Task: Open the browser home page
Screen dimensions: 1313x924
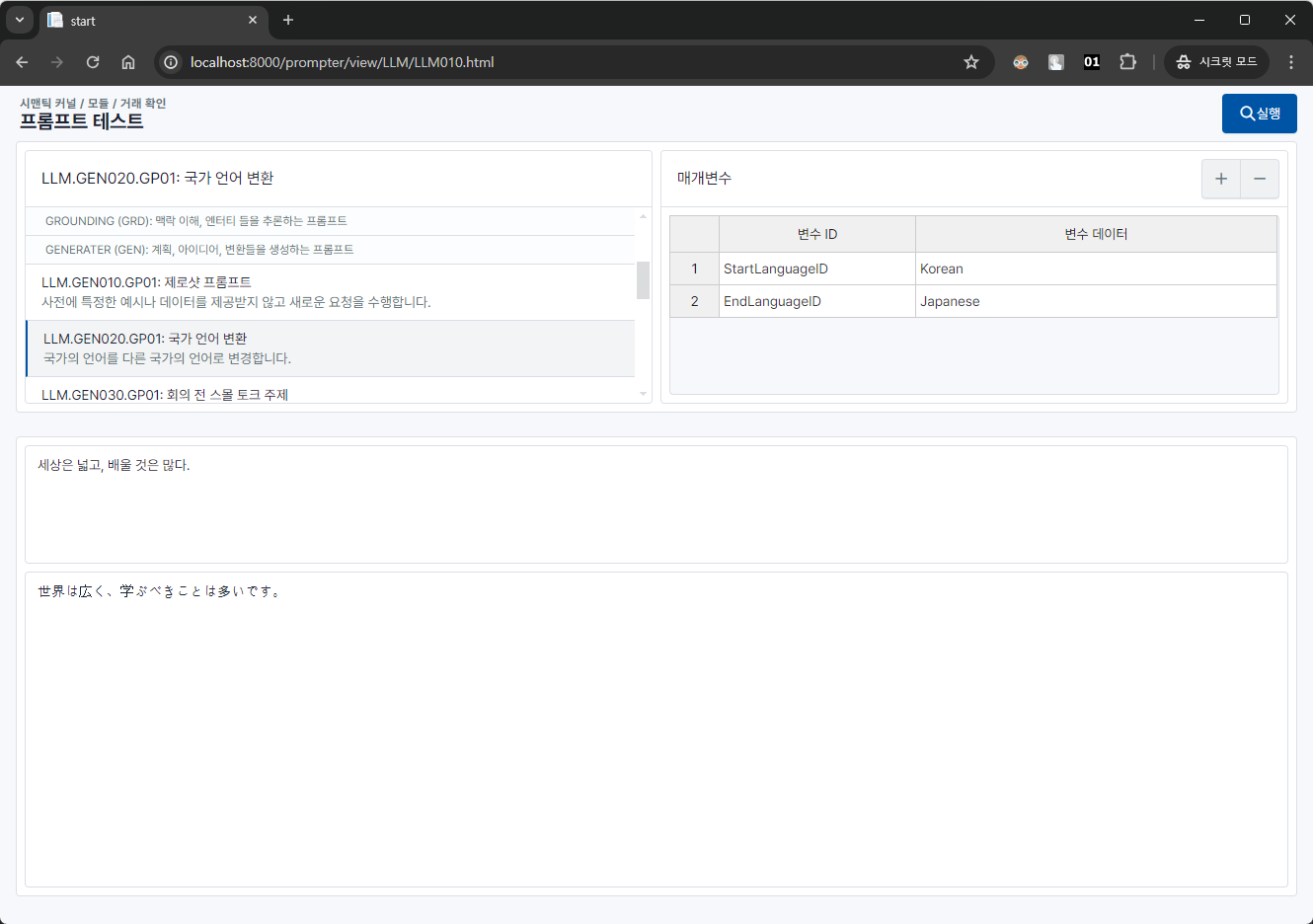Action: pyautogui.click(x=128, y=62)
